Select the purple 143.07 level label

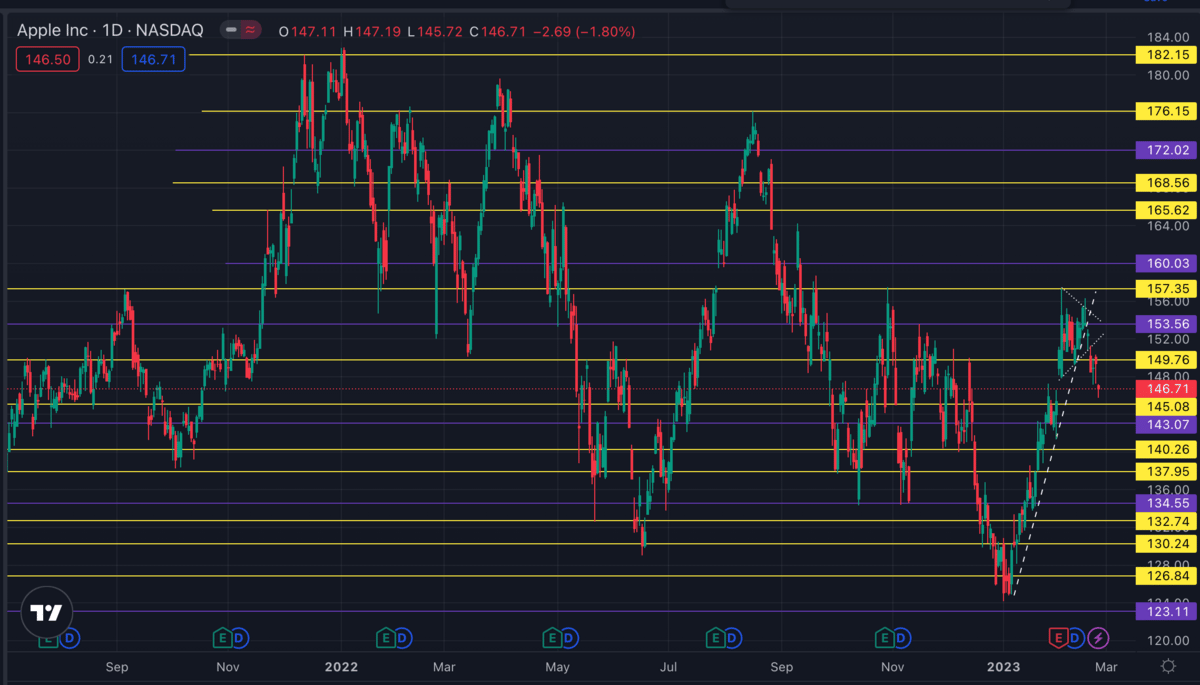point(1167,423)
